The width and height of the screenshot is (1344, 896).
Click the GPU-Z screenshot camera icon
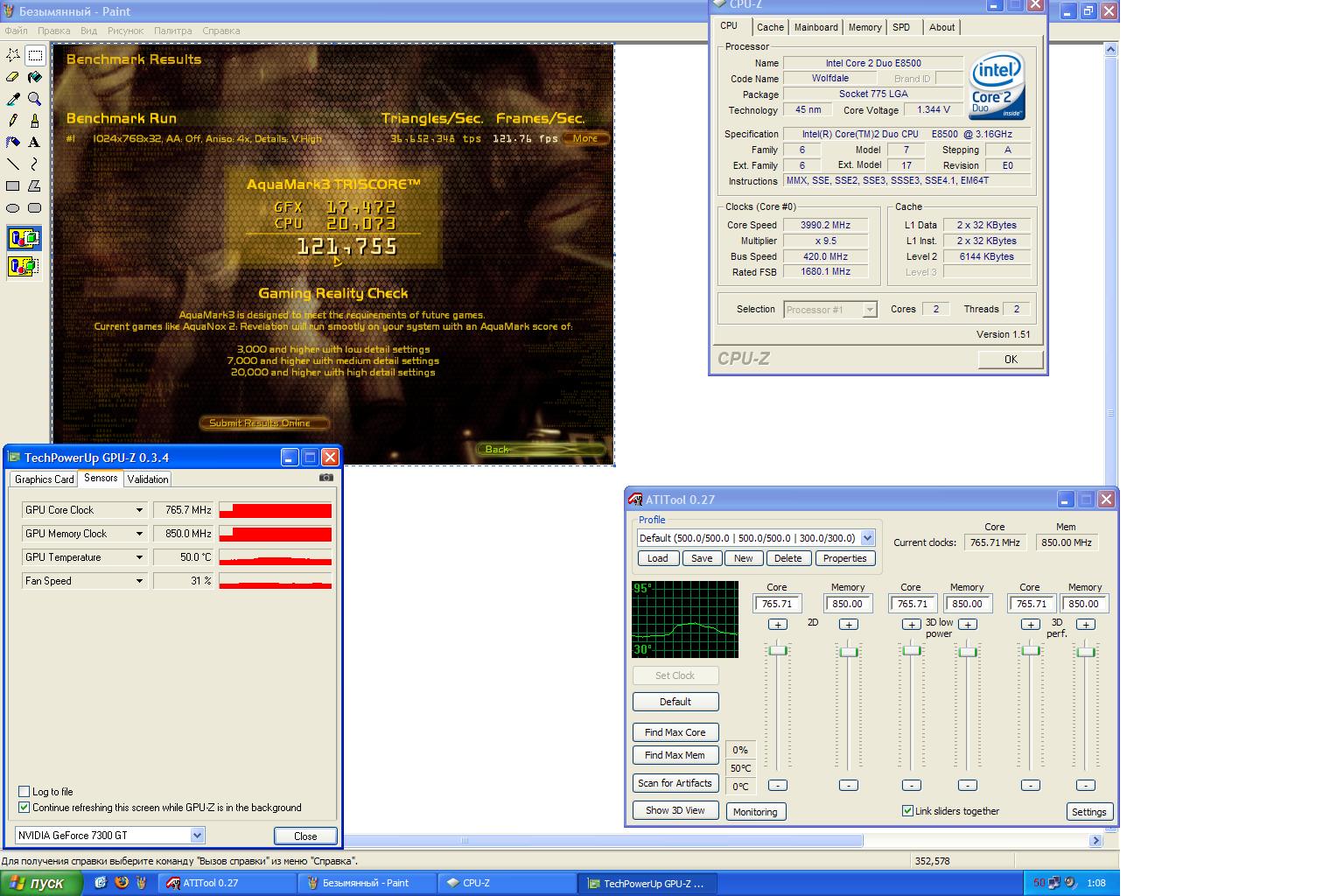pos(326,478)
